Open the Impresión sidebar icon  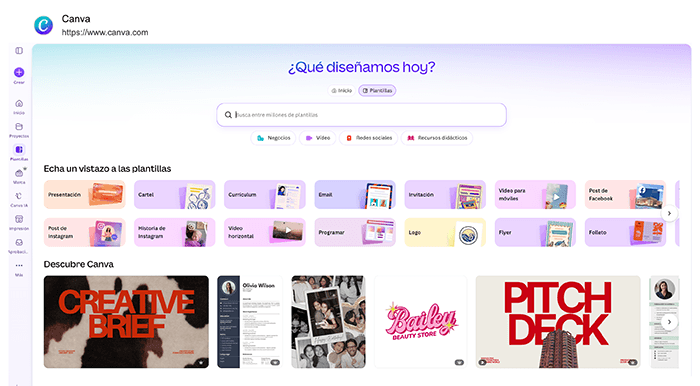(x=19, y=220)
